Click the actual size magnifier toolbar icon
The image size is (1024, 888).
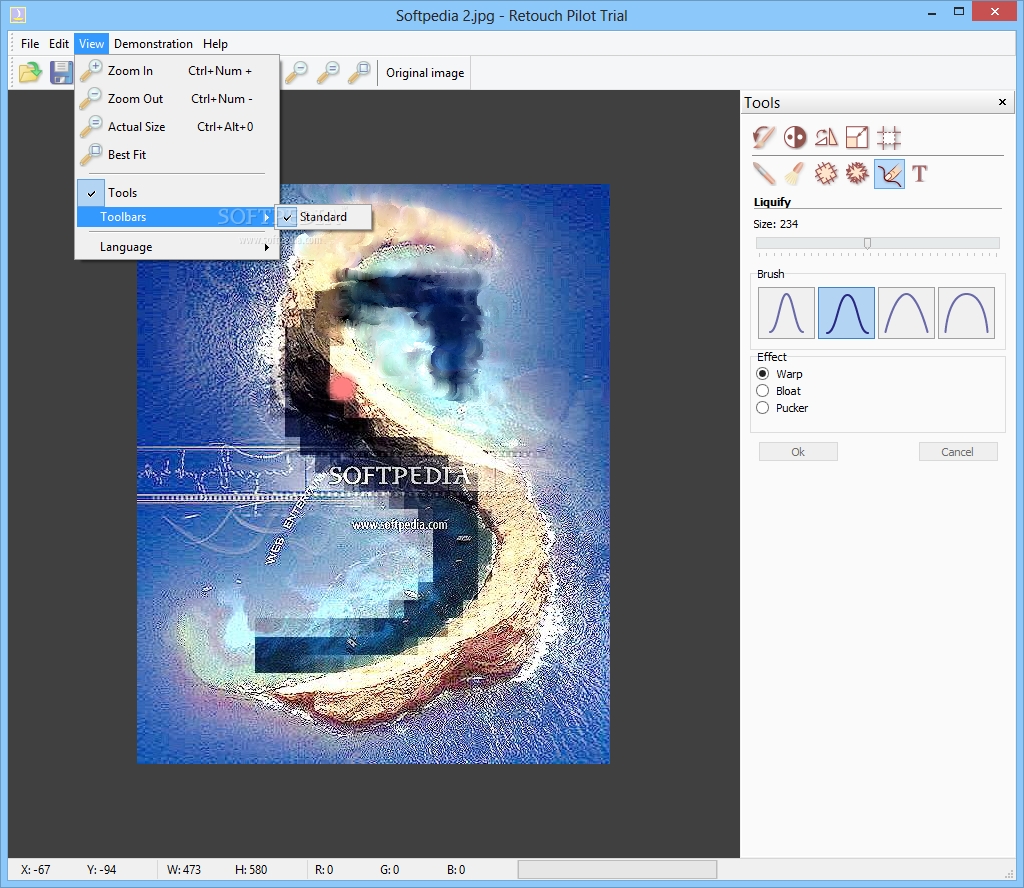click(x=328, y=72)
